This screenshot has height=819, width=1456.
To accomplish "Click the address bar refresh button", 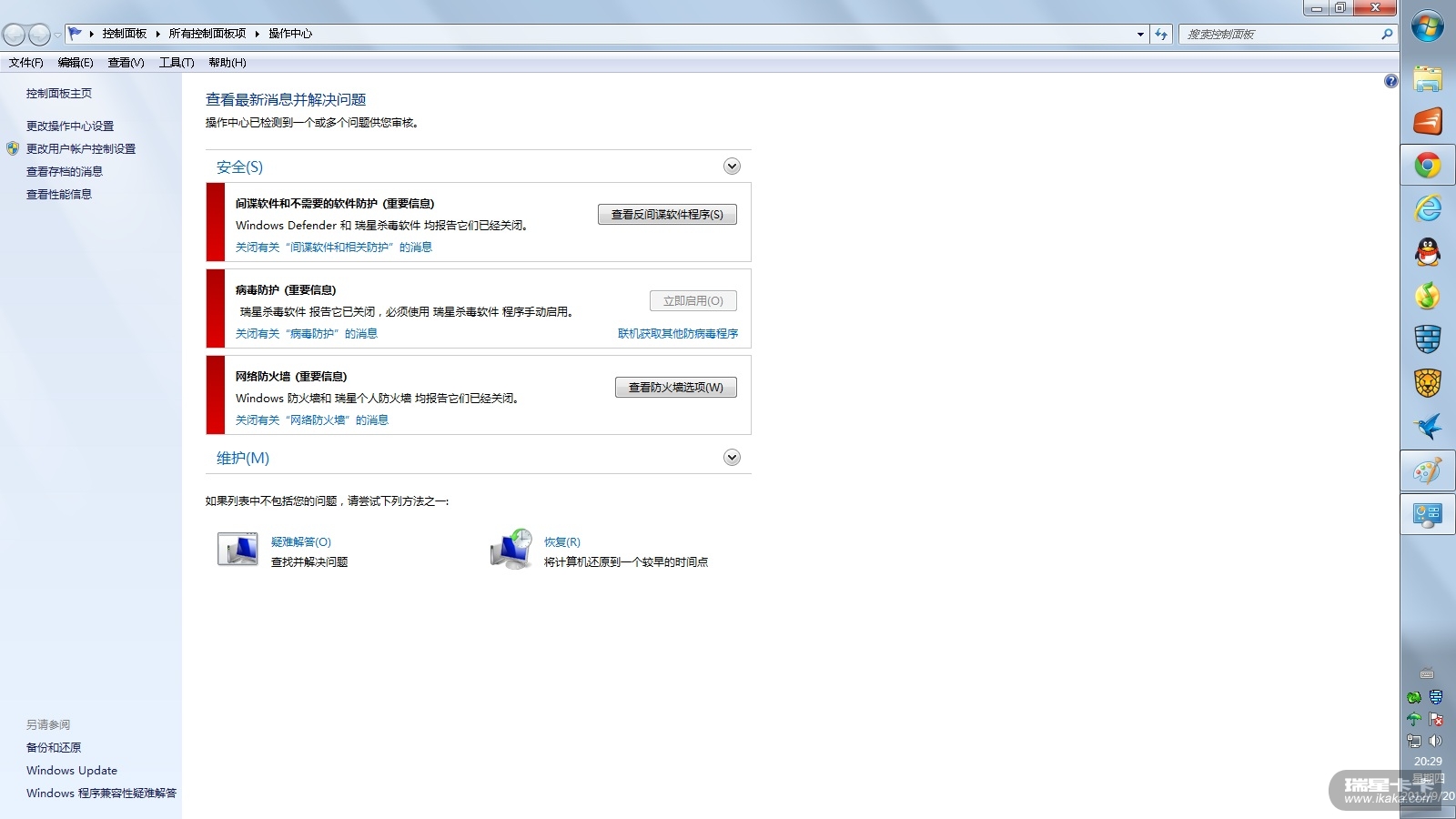I will [1161, 34].
